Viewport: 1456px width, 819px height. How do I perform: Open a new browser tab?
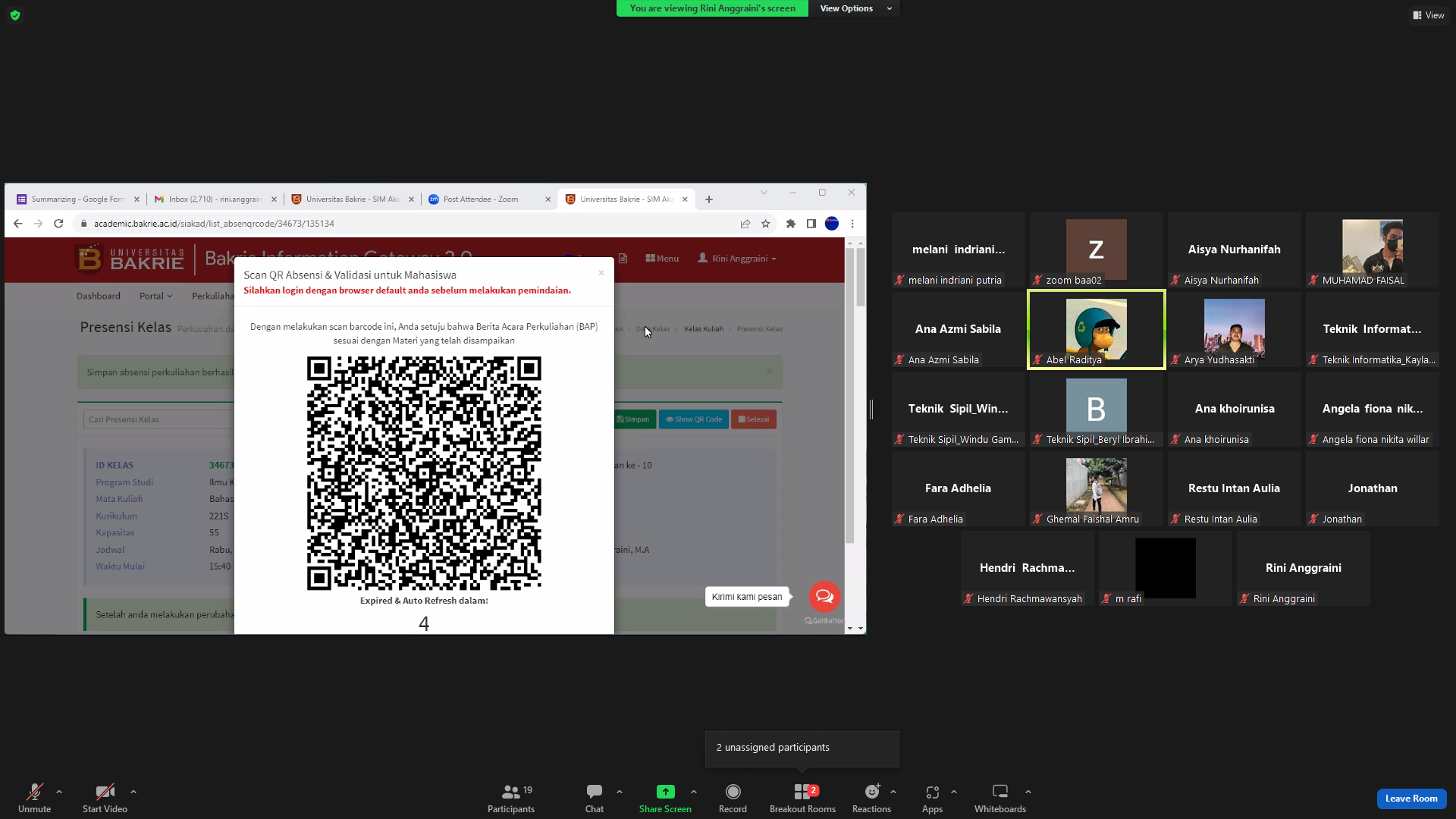[x=709, y=199]
